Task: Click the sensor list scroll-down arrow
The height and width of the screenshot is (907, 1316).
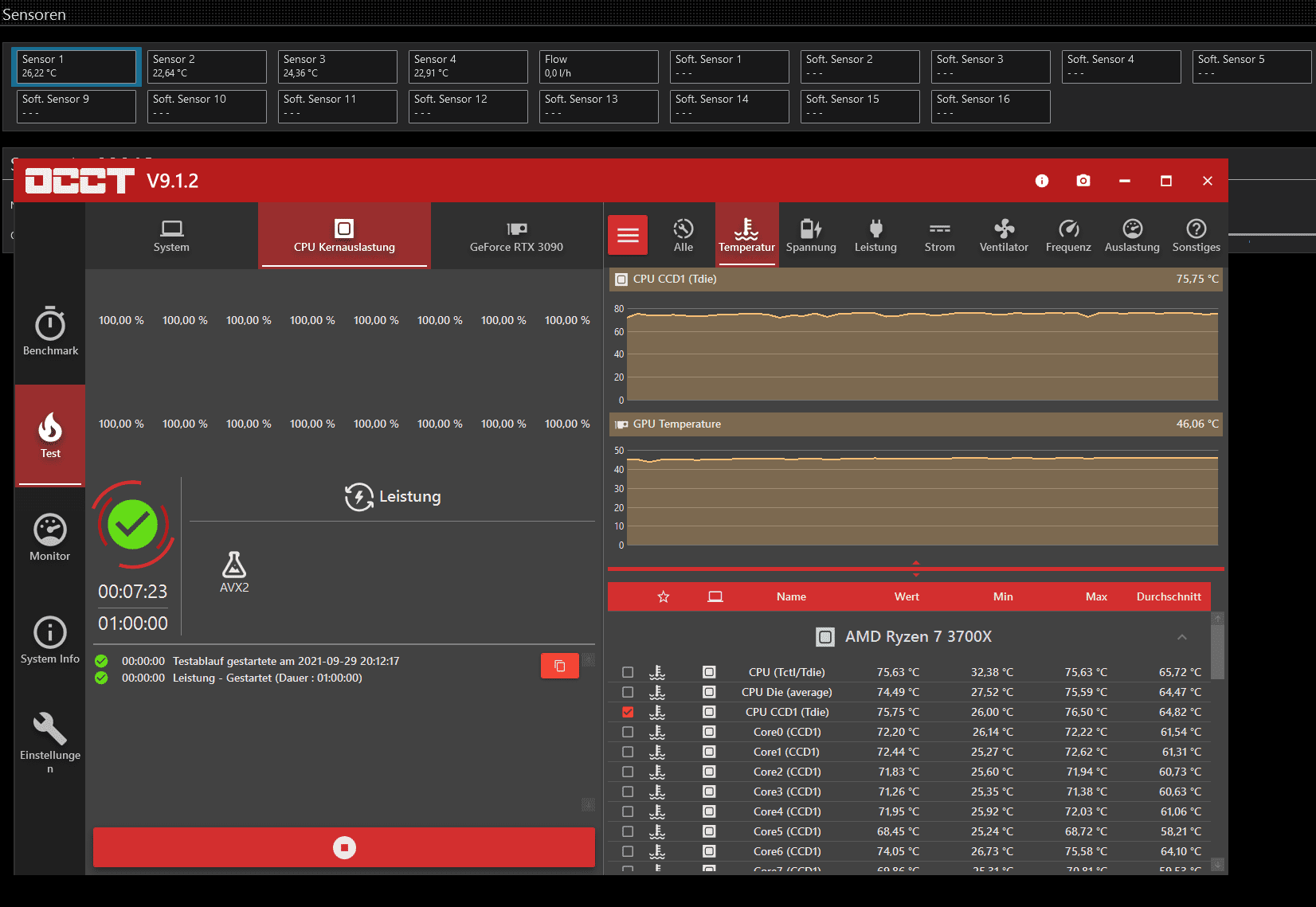Action: point(1217,864)
